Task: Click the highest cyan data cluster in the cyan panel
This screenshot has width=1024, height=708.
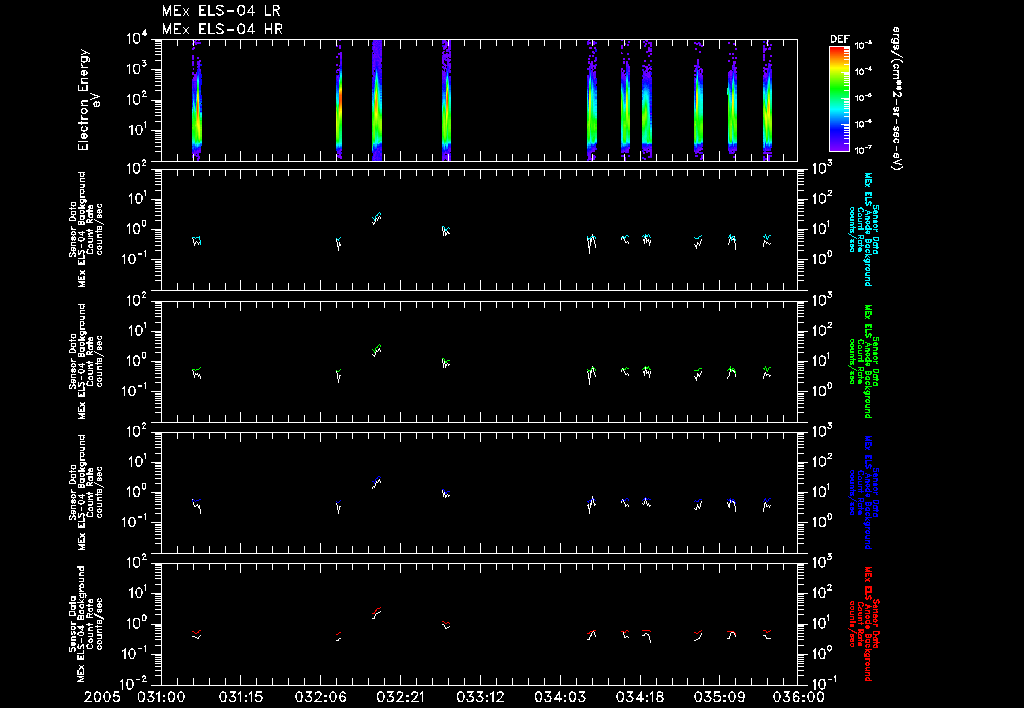Action: coord(376,218)
